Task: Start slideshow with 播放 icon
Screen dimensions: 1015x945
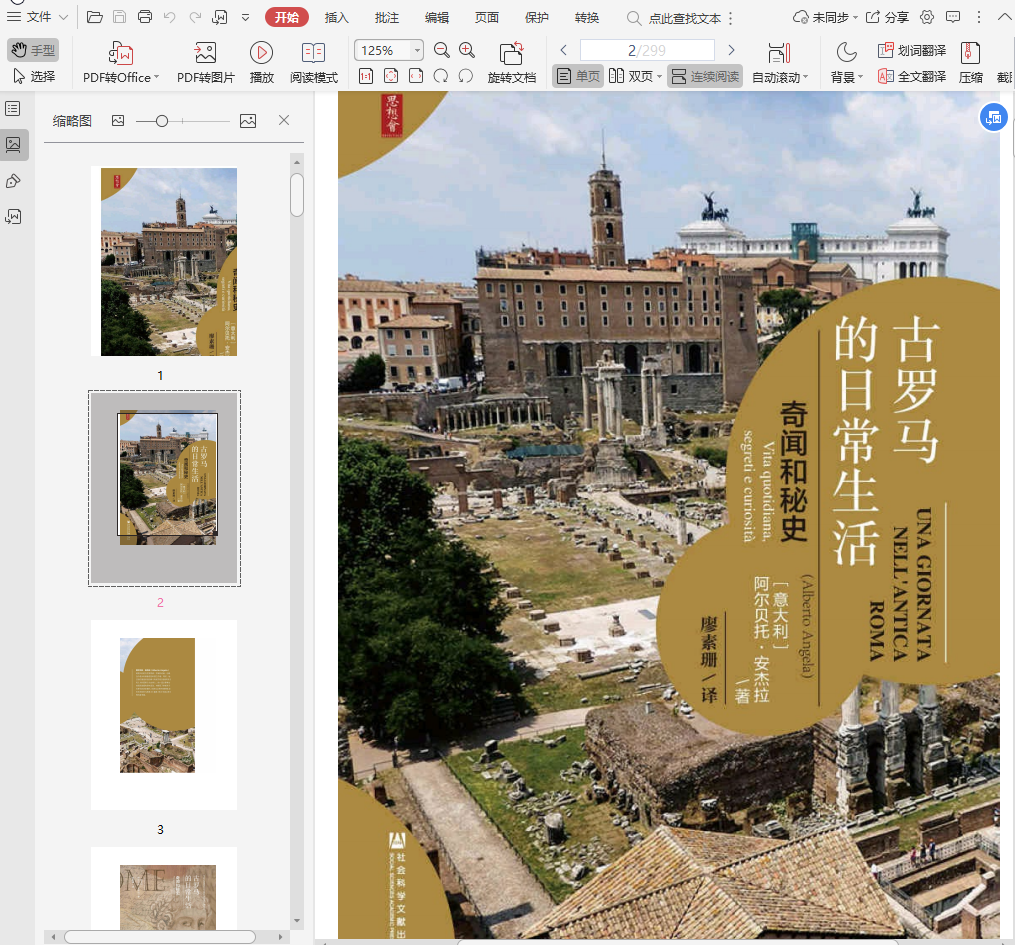Action: [x=261, y=54]
